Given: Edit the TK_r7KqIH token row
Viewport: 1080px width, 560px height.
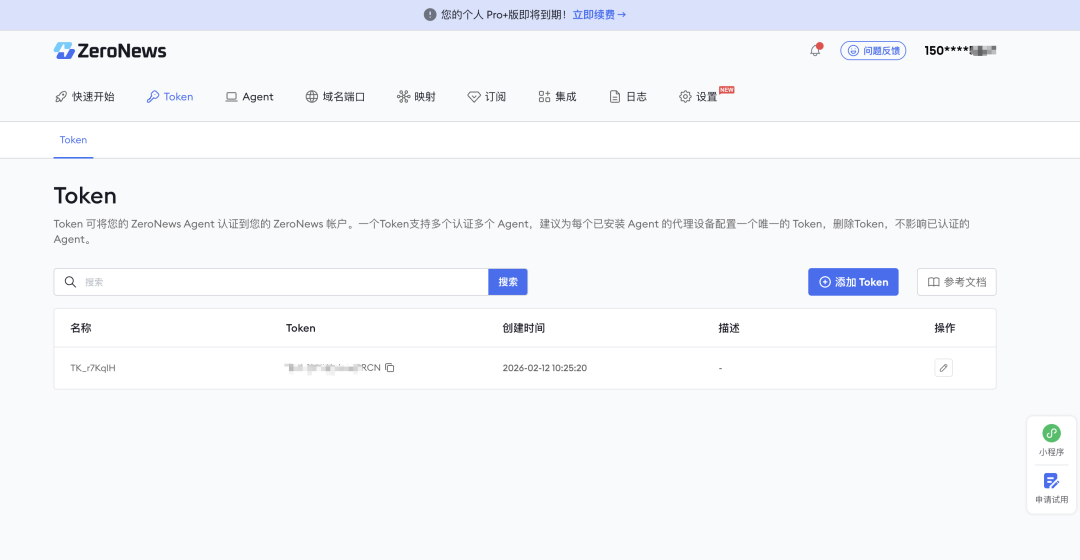Looking at the screenshot, I should [x=944, y=368].
